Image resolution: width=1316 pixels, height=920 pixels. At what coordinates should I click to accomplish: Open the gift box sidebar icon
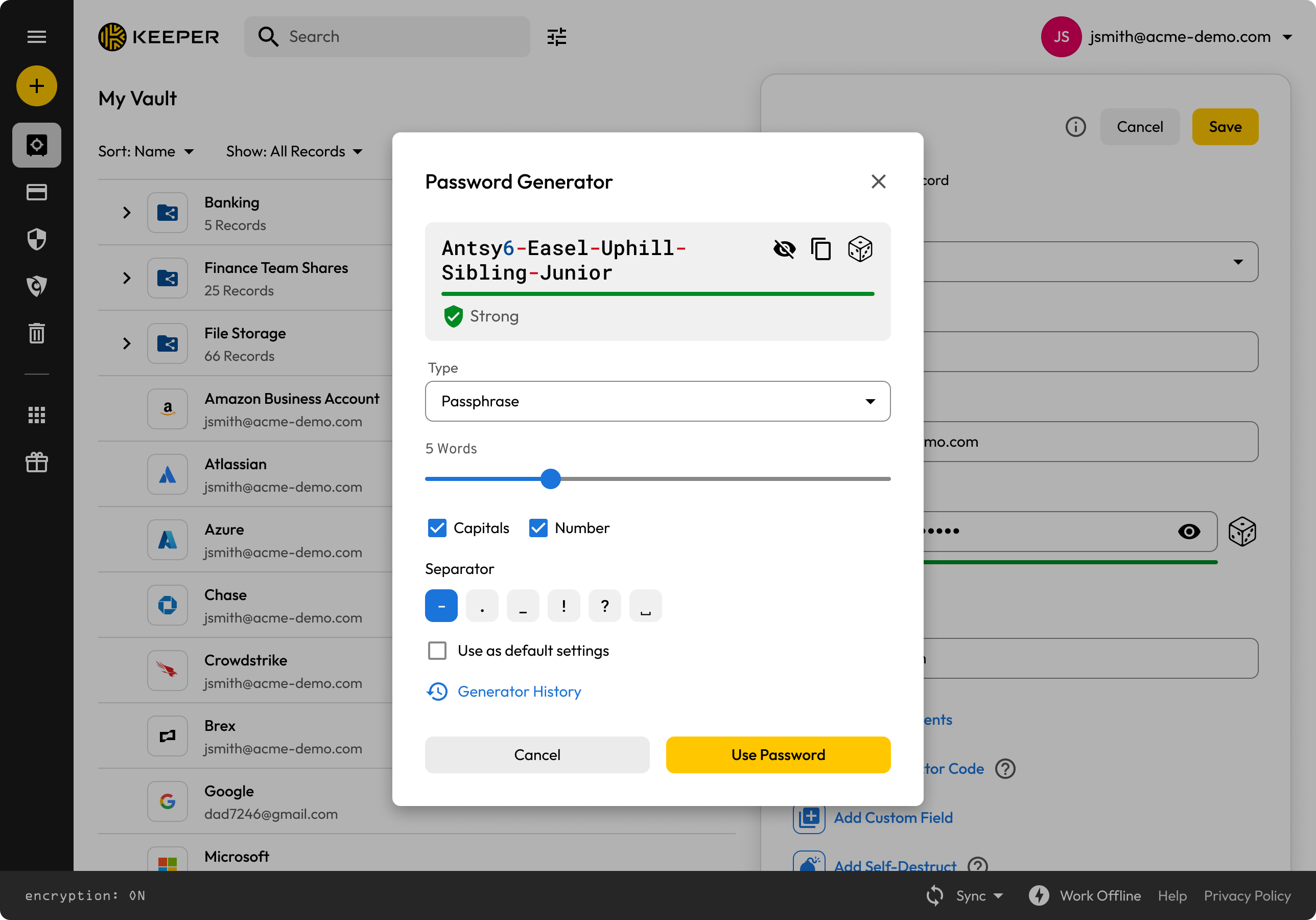tap(37, 462)
